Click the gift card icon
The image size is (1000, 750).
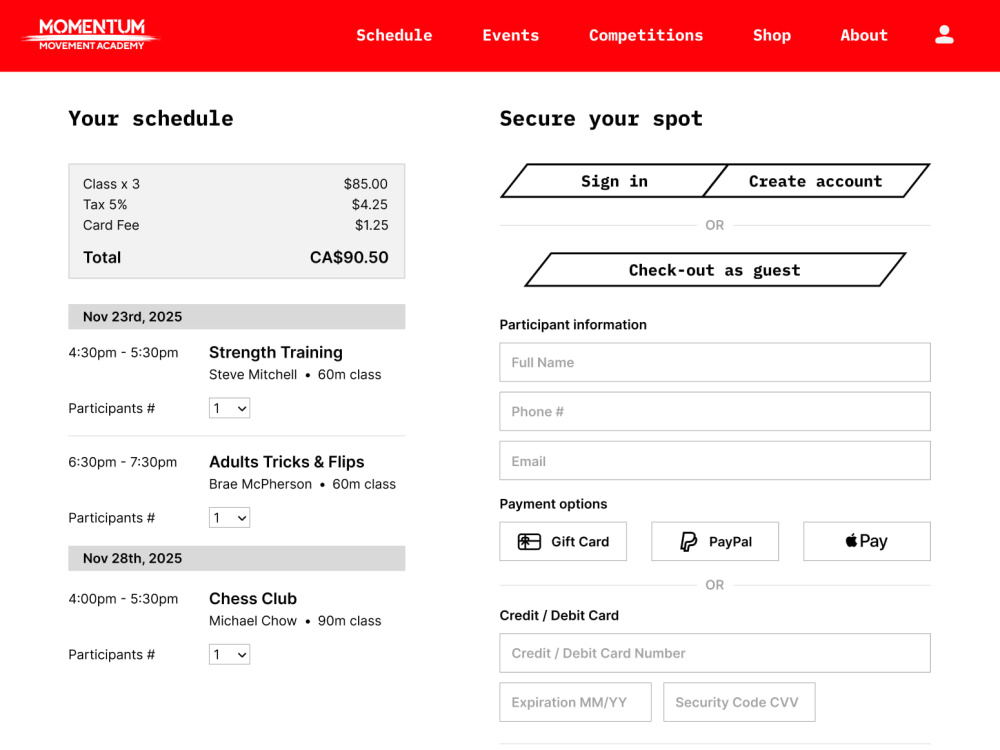(529, 541)
